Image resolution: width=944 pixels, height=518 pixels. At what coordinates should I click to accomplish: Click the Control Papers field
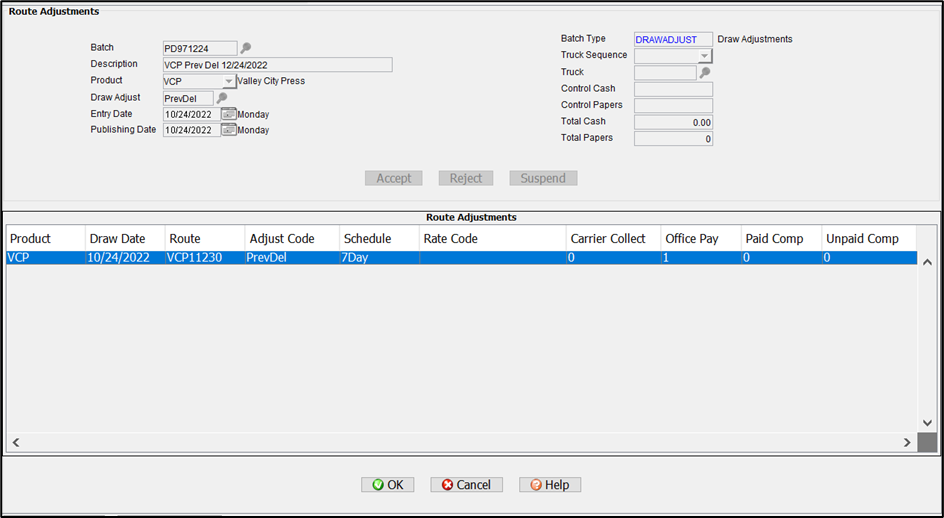click(673, 106)
